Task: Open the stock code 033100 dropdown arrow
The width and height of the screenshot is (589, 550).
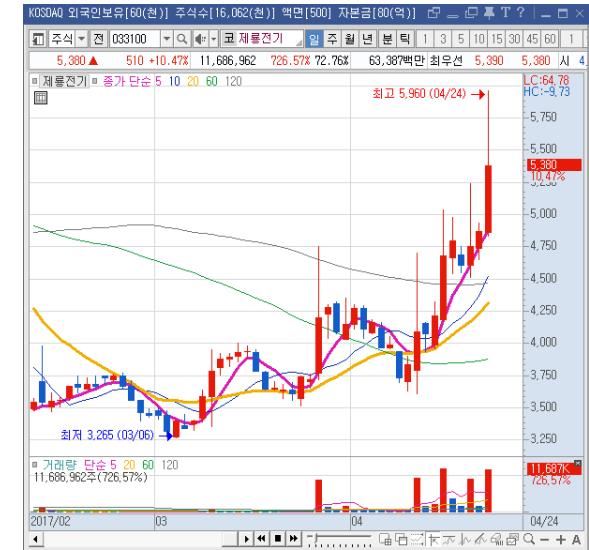Action: (x=167, y=39)
